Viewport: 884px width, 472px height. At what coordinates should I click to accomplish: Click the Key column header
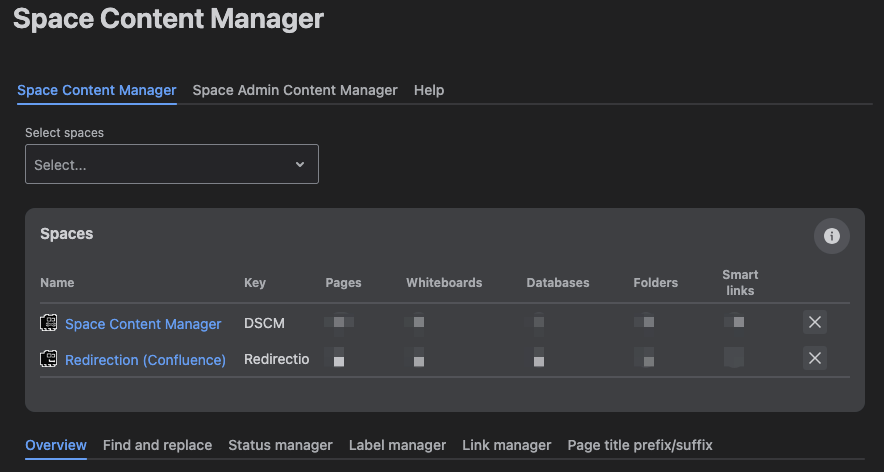(255, 283)
